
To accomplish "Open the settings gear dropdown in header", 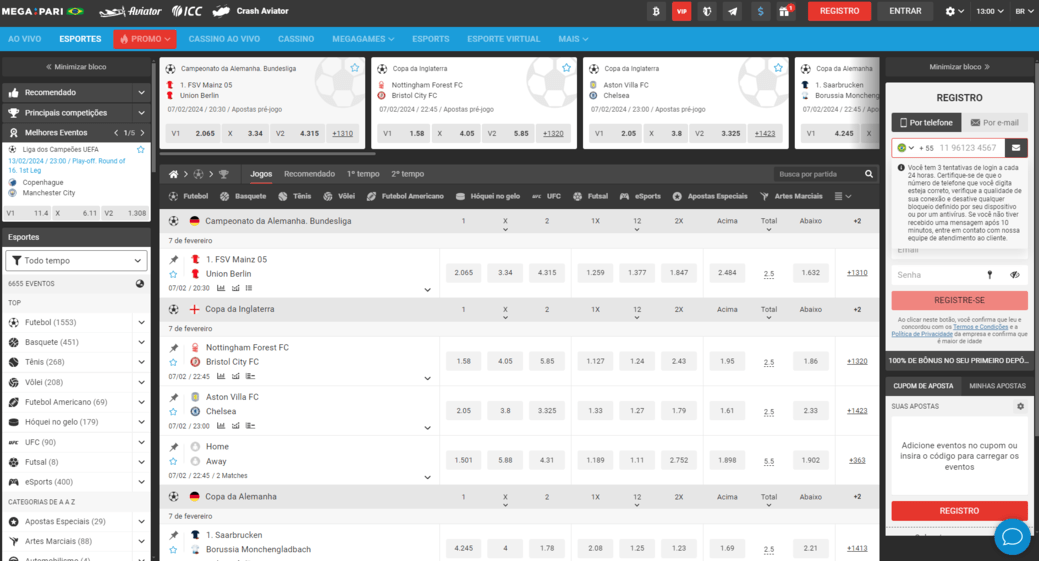I will 954,11.
